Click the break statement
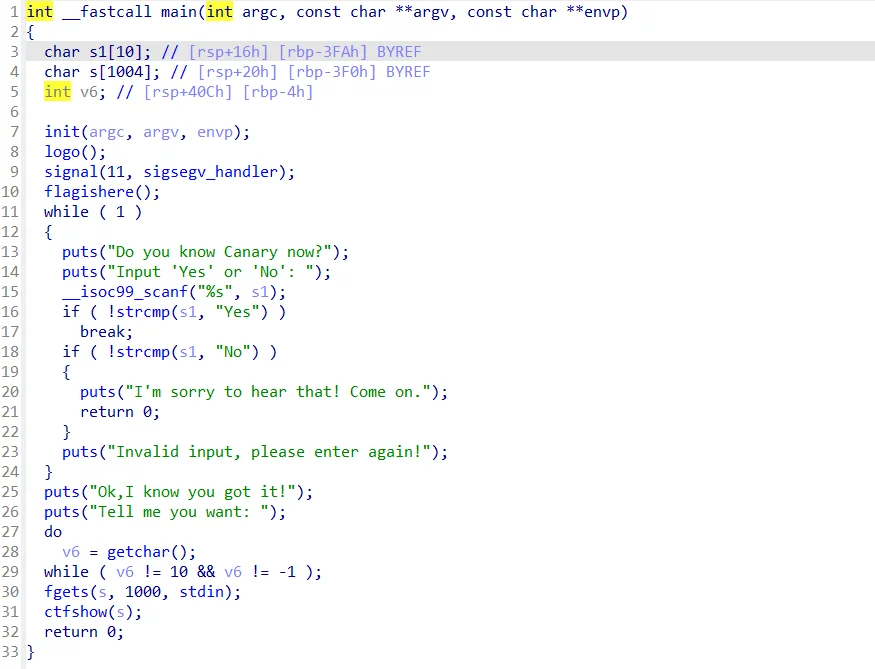The width and height of the screenshot is (875, 669). point(106,332)
